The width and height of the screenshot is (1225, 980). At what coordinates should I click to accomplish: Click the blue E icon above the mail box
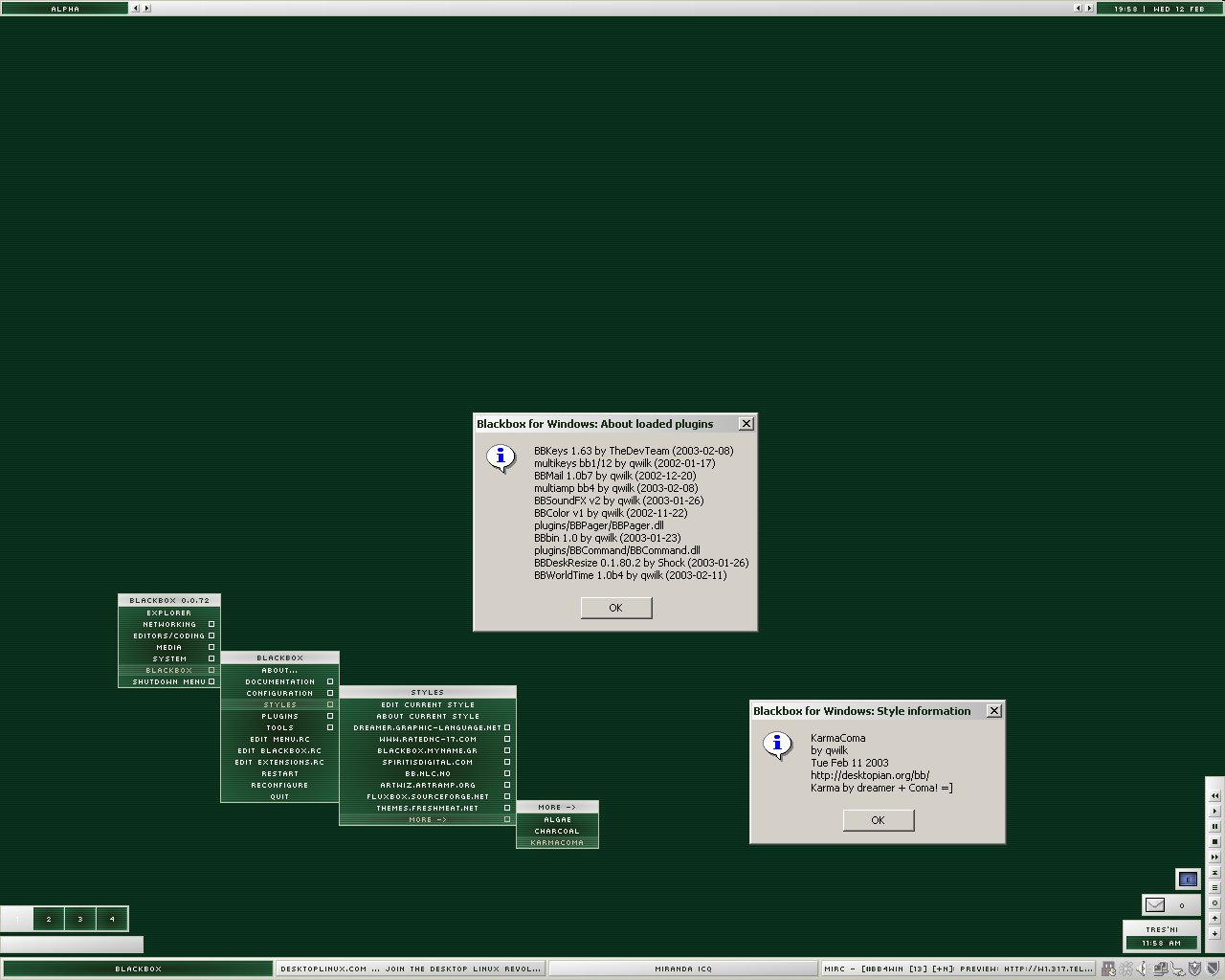coord(1188,880)
